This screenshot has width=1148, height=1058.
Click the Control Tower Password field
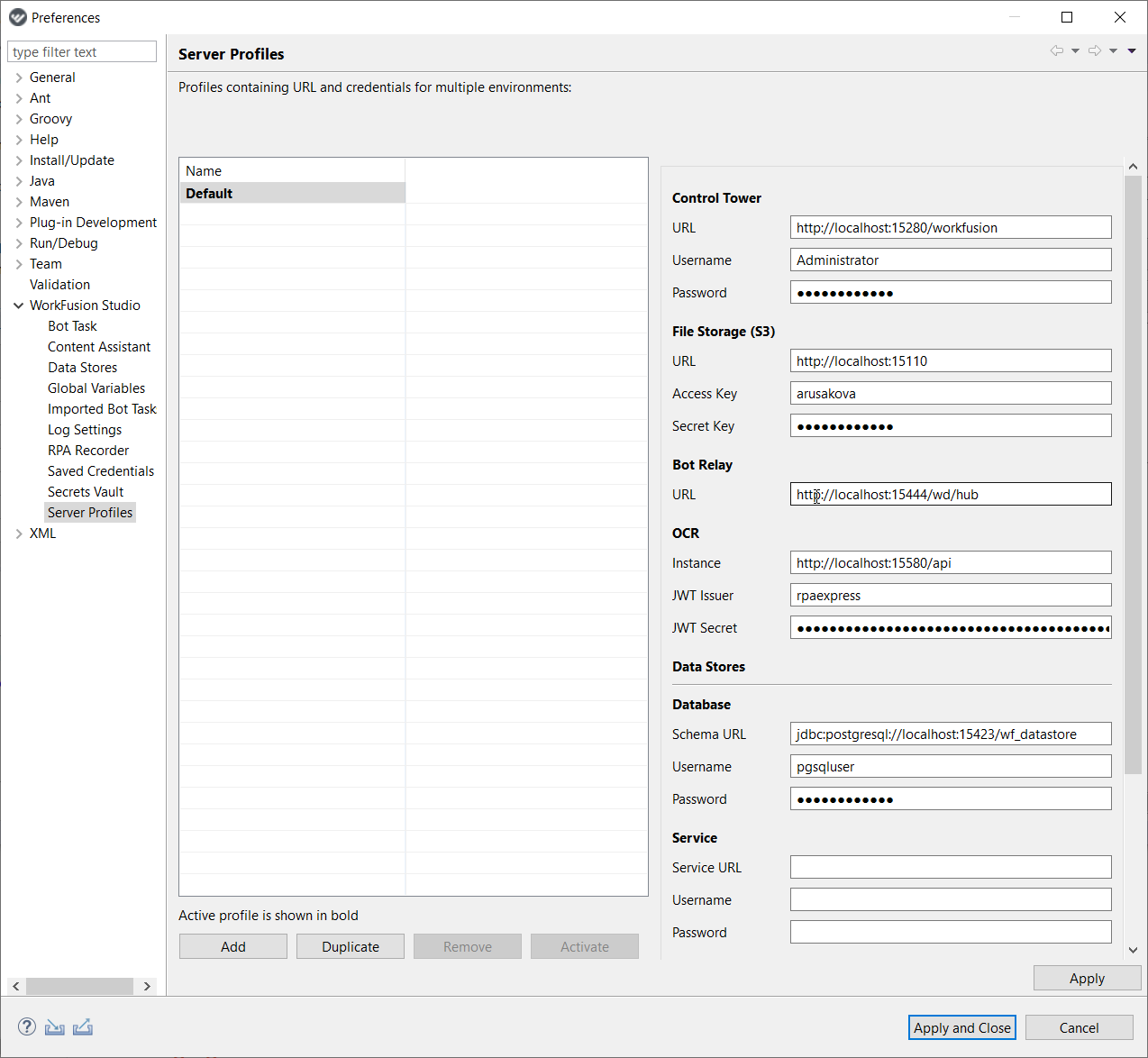point(951,292)
